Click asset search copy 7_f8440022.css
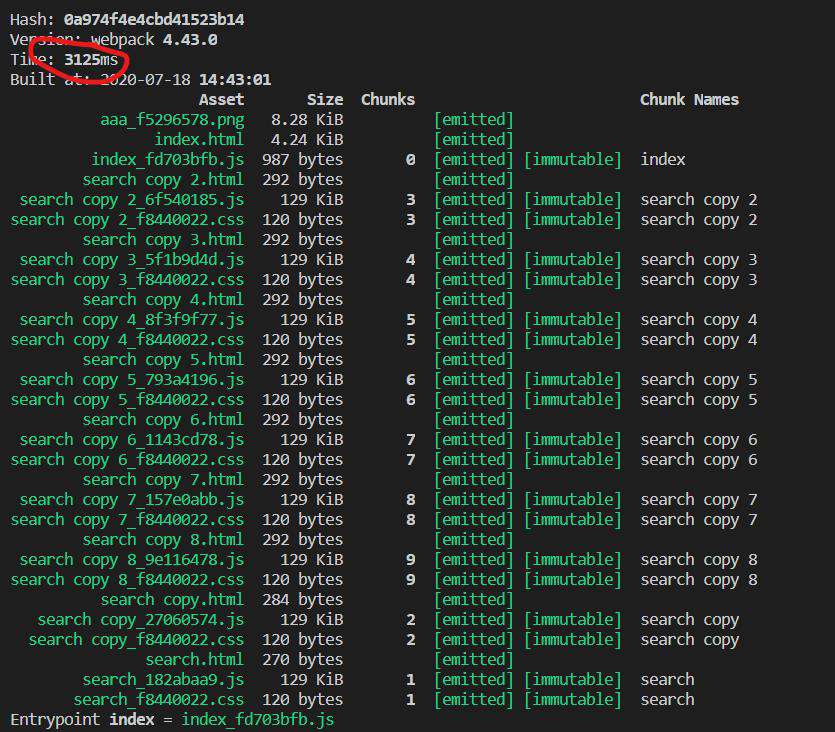Screen dimensions: 835x732 [127, 520]
